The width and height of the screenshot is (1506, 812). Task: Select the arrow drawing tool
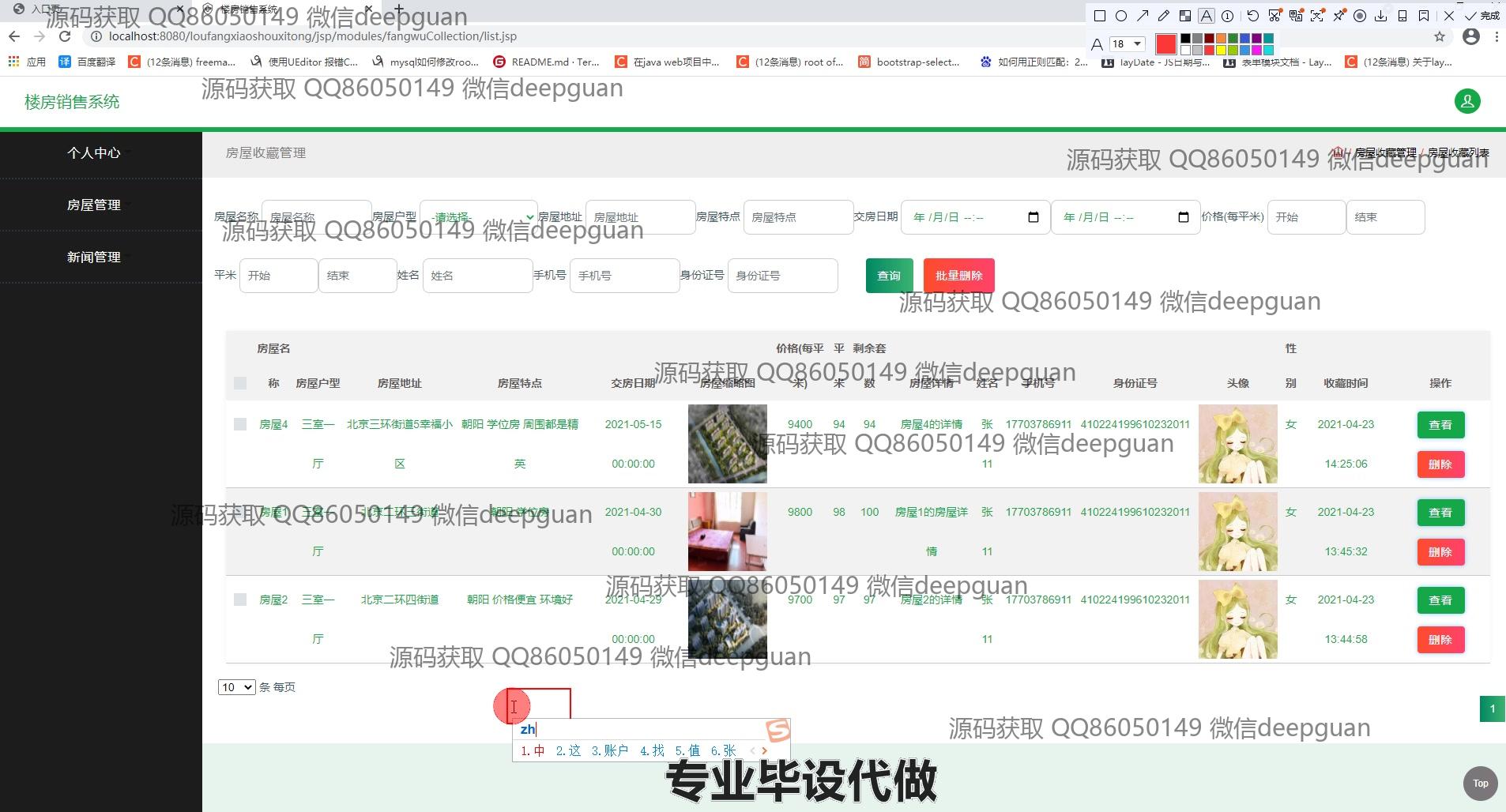pyautogui.click(x=1143, y=16)
